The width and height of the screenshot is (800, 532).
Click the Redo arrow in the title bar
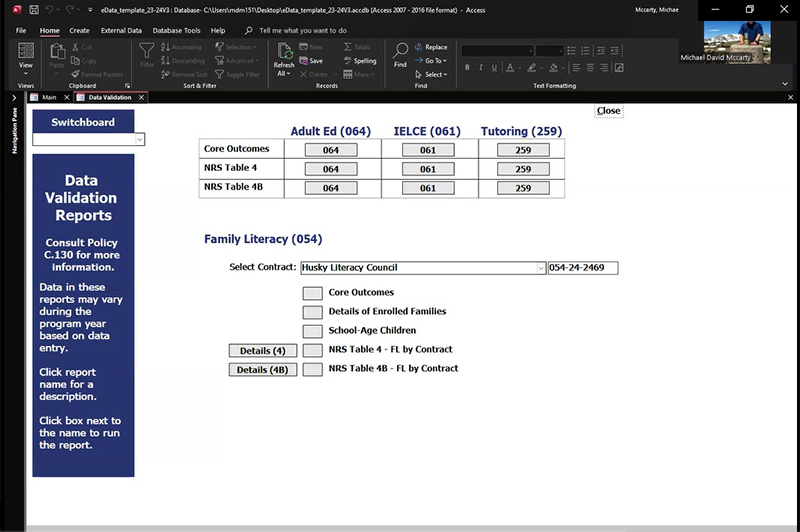69,10
